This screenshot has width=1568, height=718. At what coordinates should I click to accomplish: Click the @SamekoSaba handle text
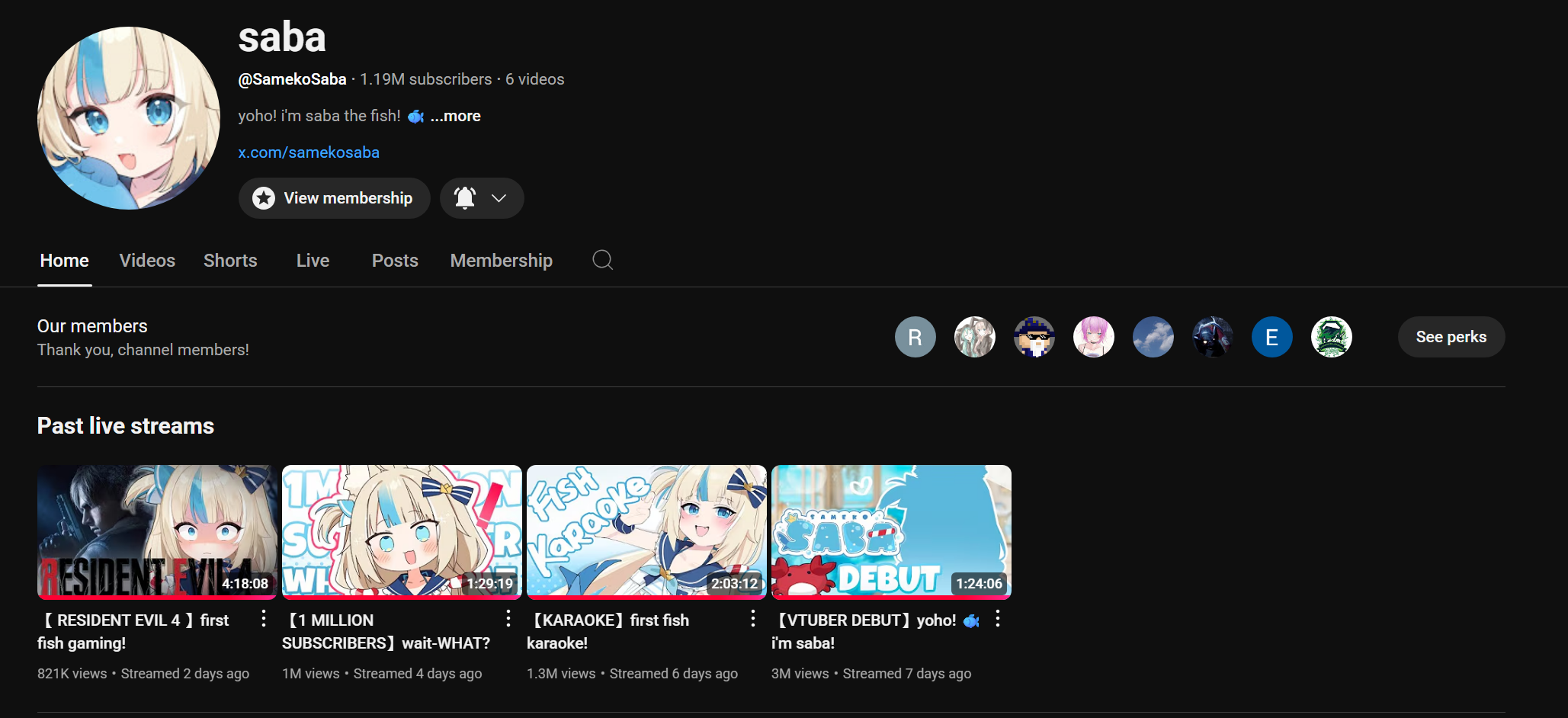292,79
